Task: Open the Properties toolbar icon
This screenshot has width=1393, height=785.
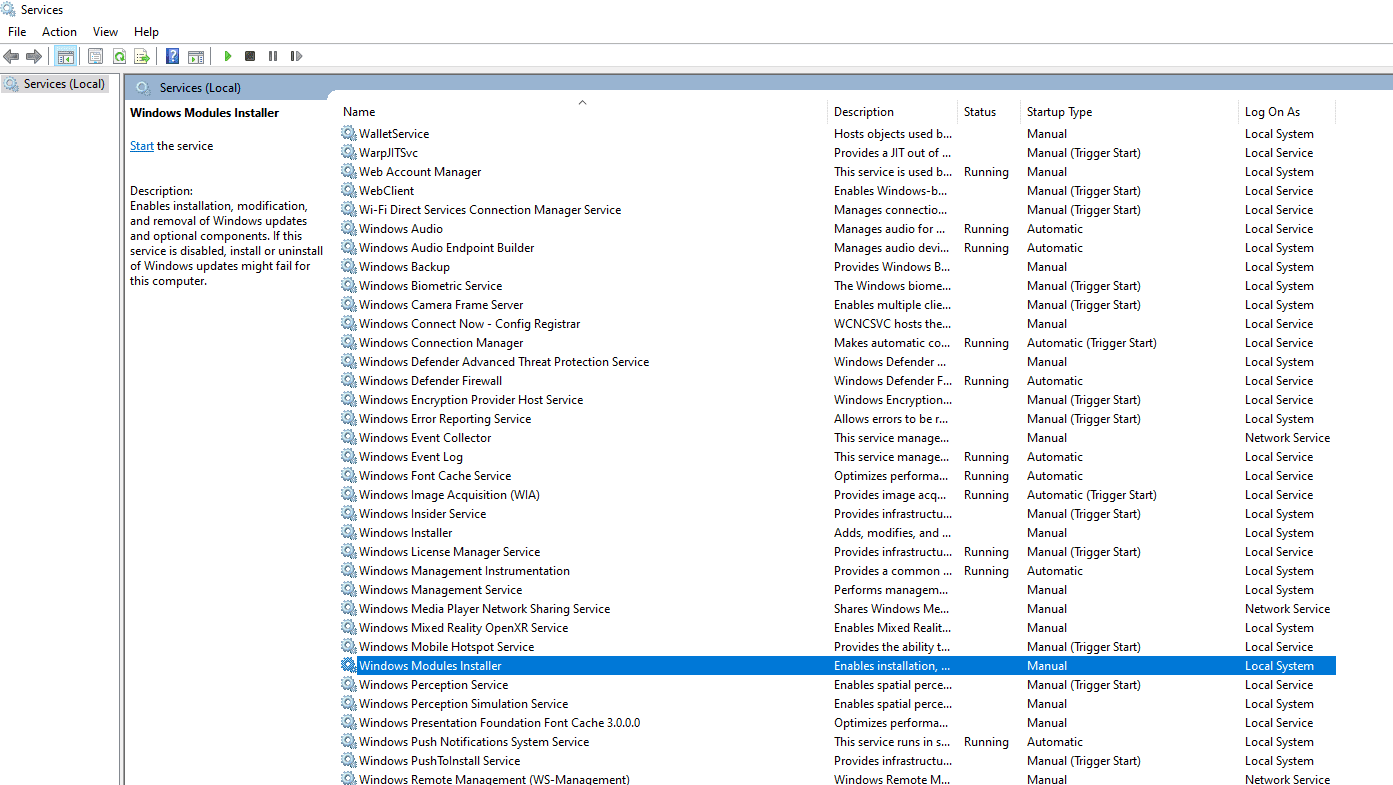Action: click(96, 56)
